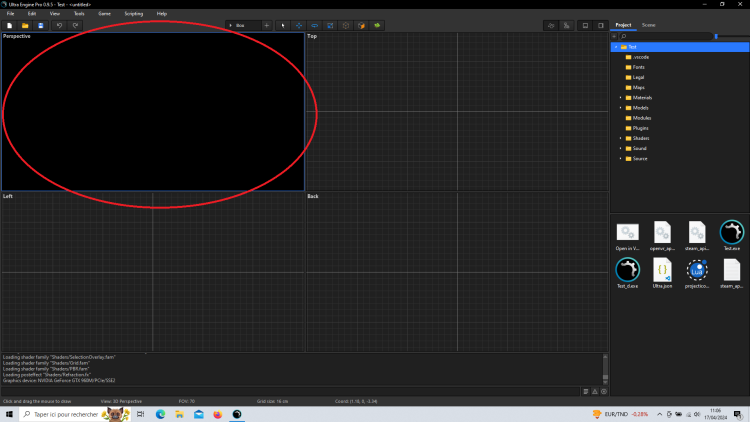Click the plus button beside Box dropdown
Viewport: 750px width, 422px height.
267,25
